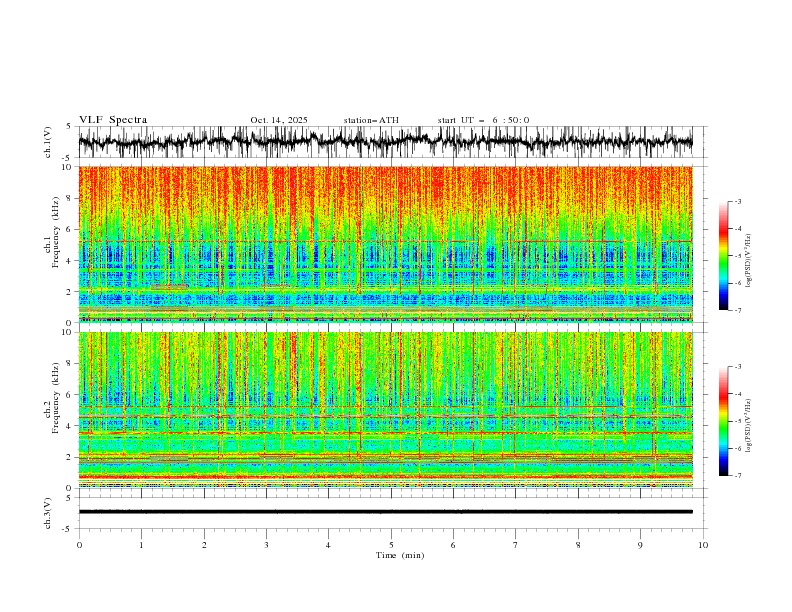
Task: Click the ch.2 '6' kHz tick label
Action: point(69,395)
